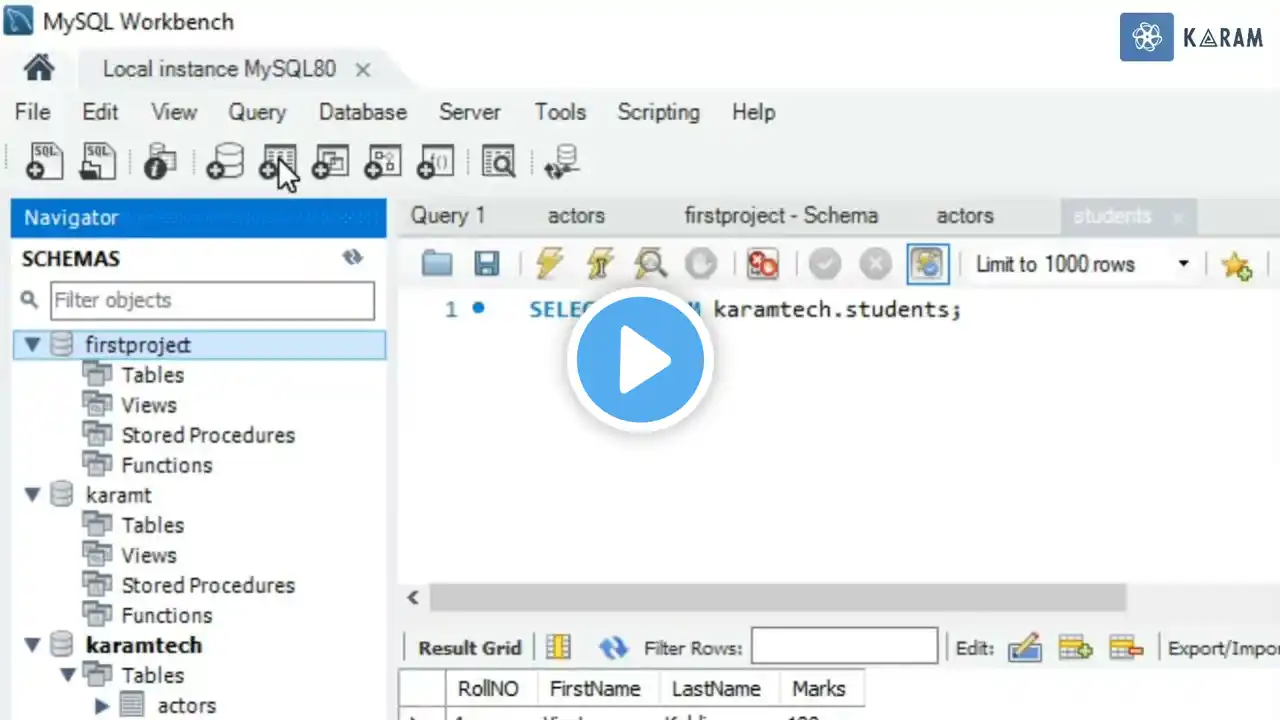Viewport: 1280px width, 720px height.
Task: Open the Help menu
Action: (x=753, y=112)
